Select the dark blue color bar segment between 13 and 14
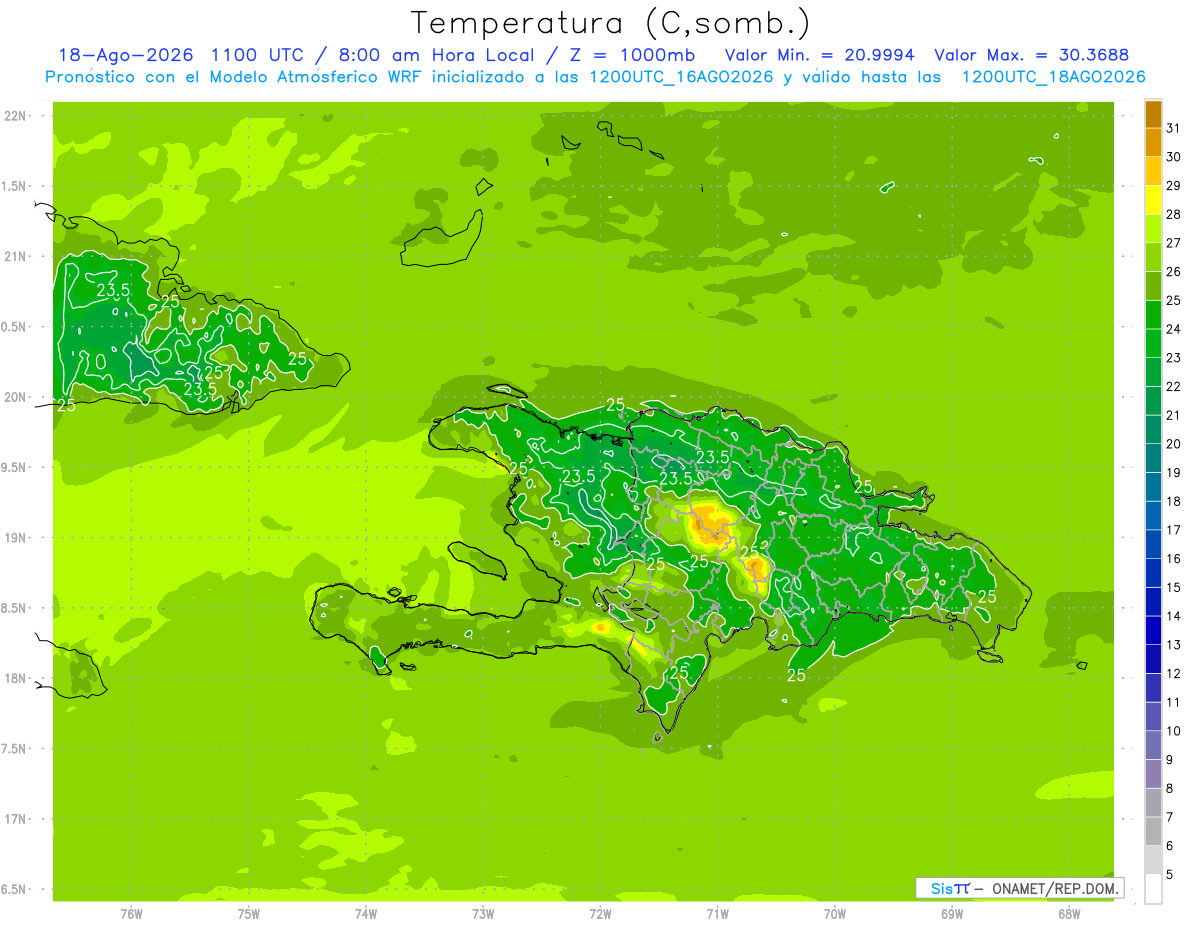Screen dimensions: 1200x927 pyautogui.click(x=1153, y=631)
